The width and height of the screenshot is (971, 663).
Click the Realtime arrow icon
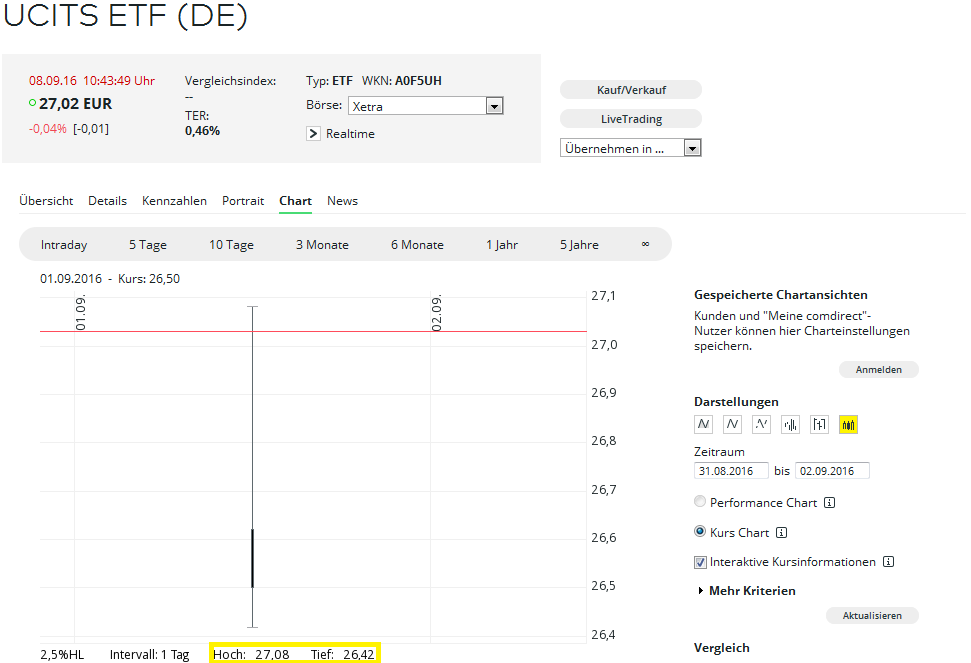[313, 133]
